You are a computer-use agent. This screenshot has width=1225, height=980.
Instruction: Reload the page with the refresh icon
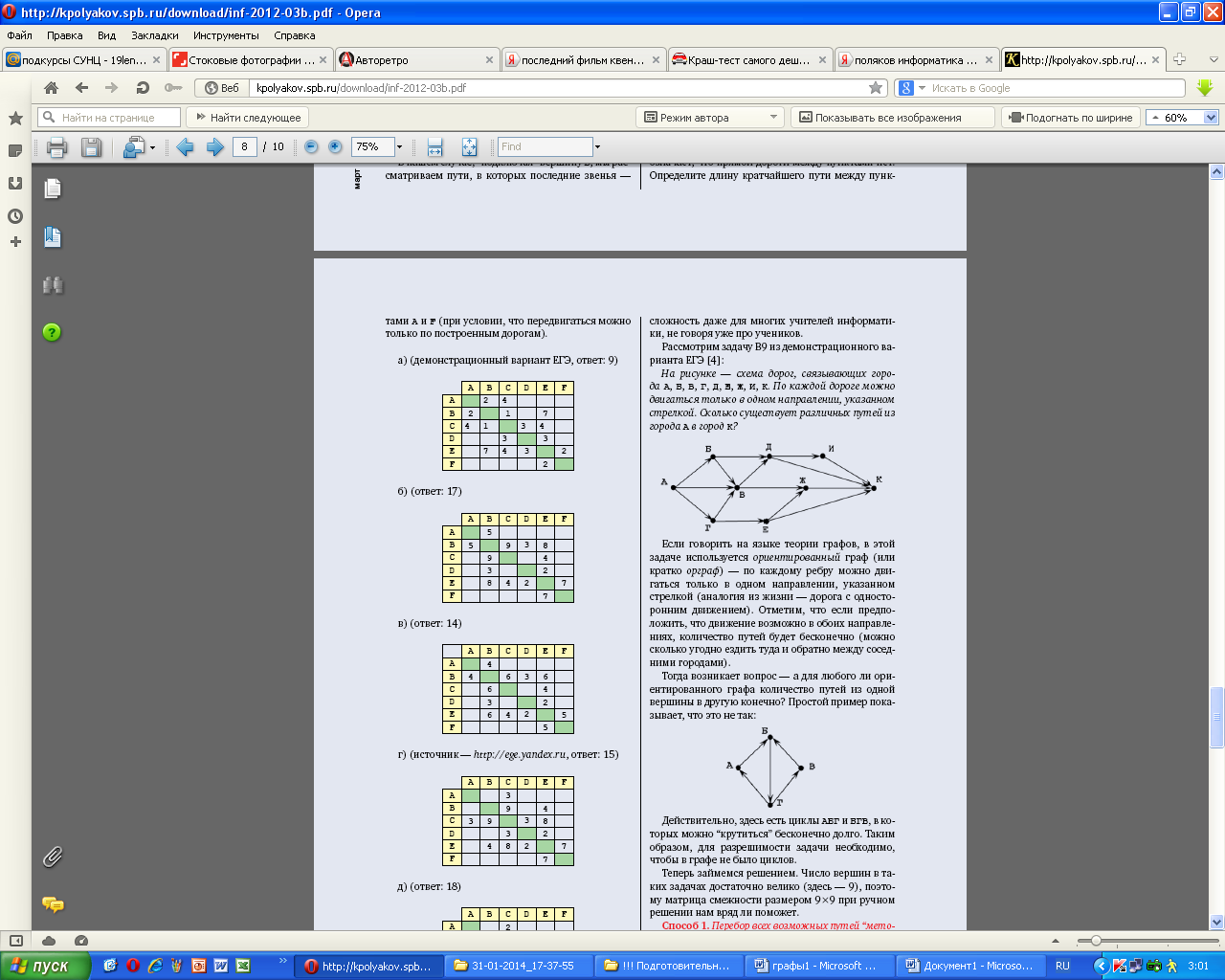[x=143, y=87]
